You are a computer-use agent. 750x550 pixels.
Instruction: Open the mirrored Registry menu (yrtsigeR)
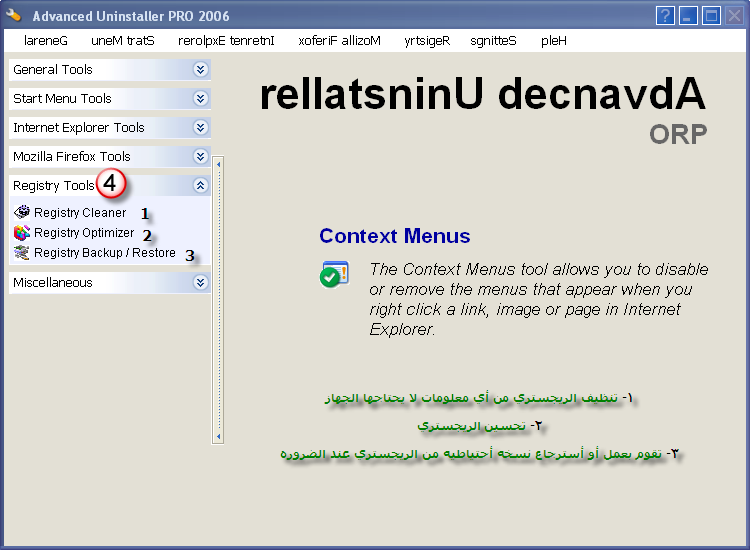click(x=427, y=41)
